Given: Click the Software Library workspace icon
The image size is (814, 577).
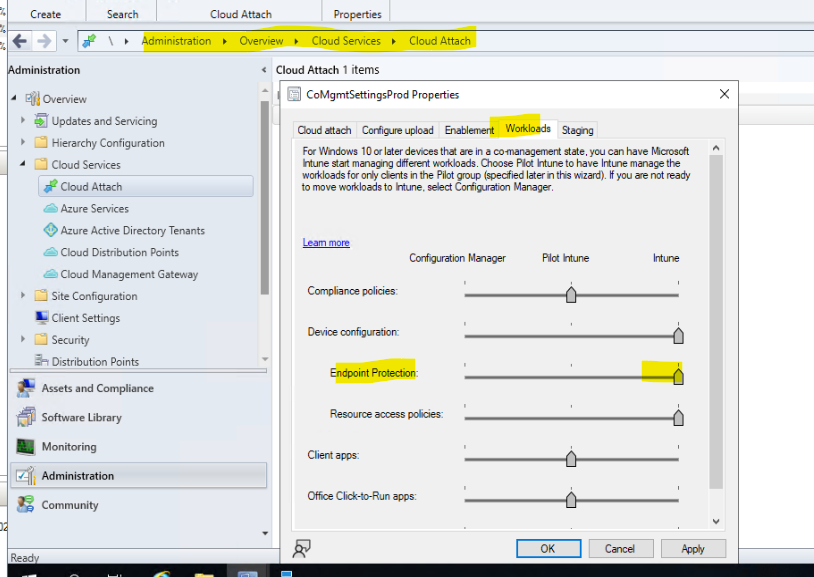Looking at the screenshot, I should tap(26, 417).
